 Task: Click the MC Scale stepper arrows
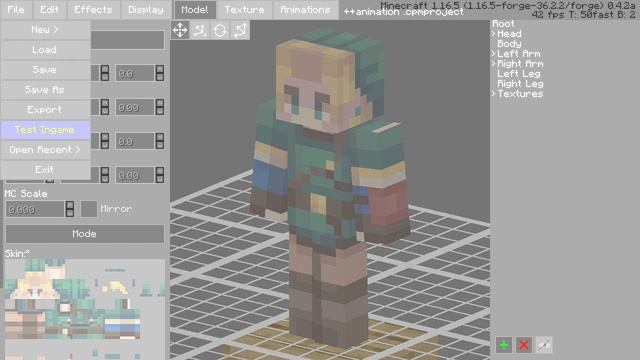point(70,209)
